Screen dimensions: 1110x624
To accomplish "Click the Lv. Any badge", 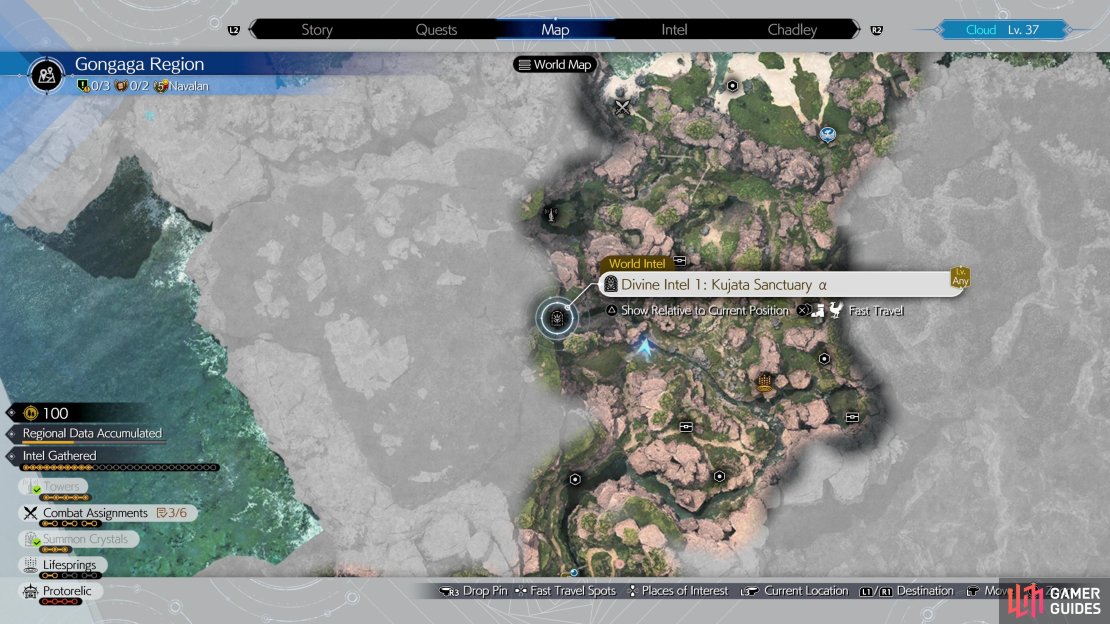I will (x=960, y=277).
